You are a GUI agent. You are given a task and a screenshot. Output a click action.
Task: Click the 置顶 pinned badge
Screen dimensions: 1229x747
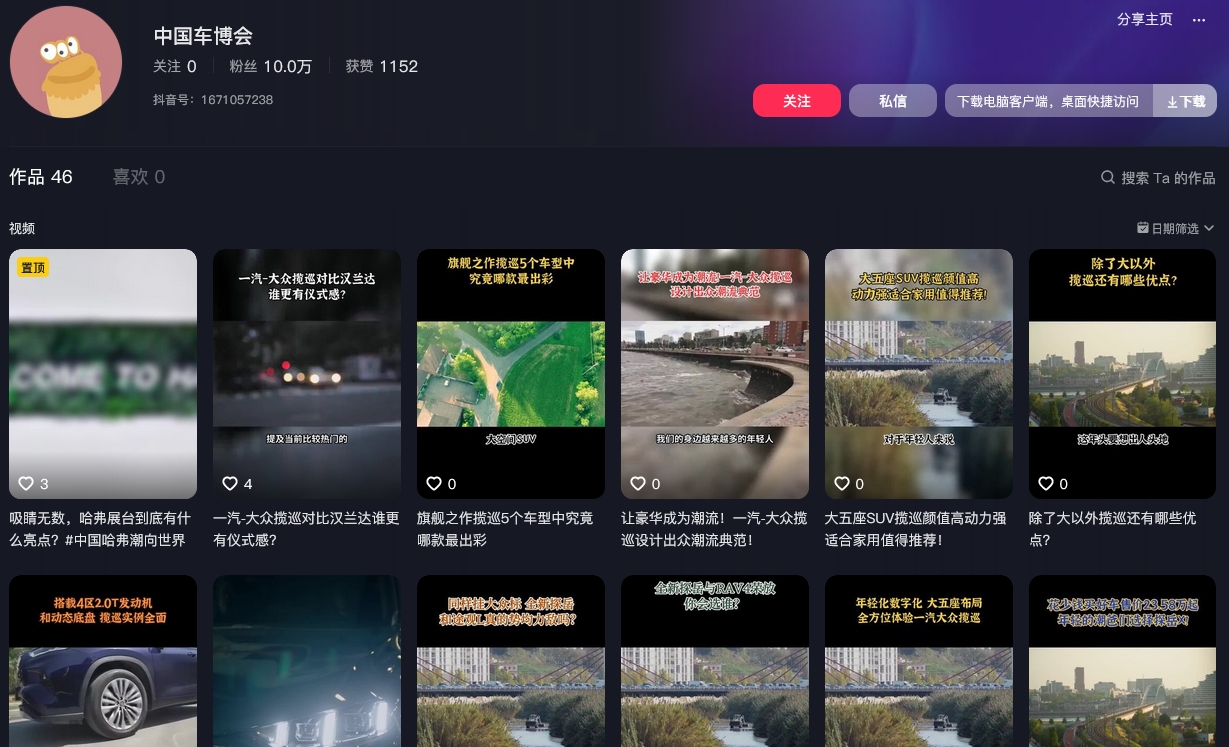pyautogui.click(x=33, y=267)
